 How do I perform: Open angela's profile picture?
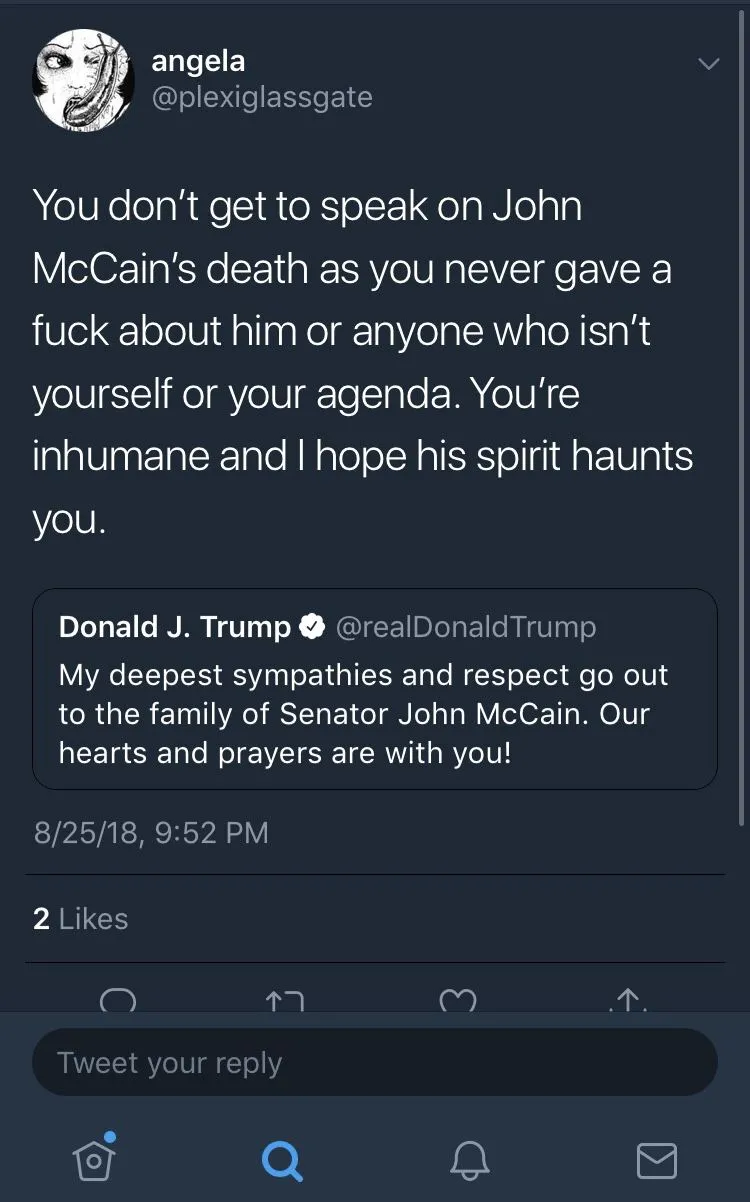(85, 79)
